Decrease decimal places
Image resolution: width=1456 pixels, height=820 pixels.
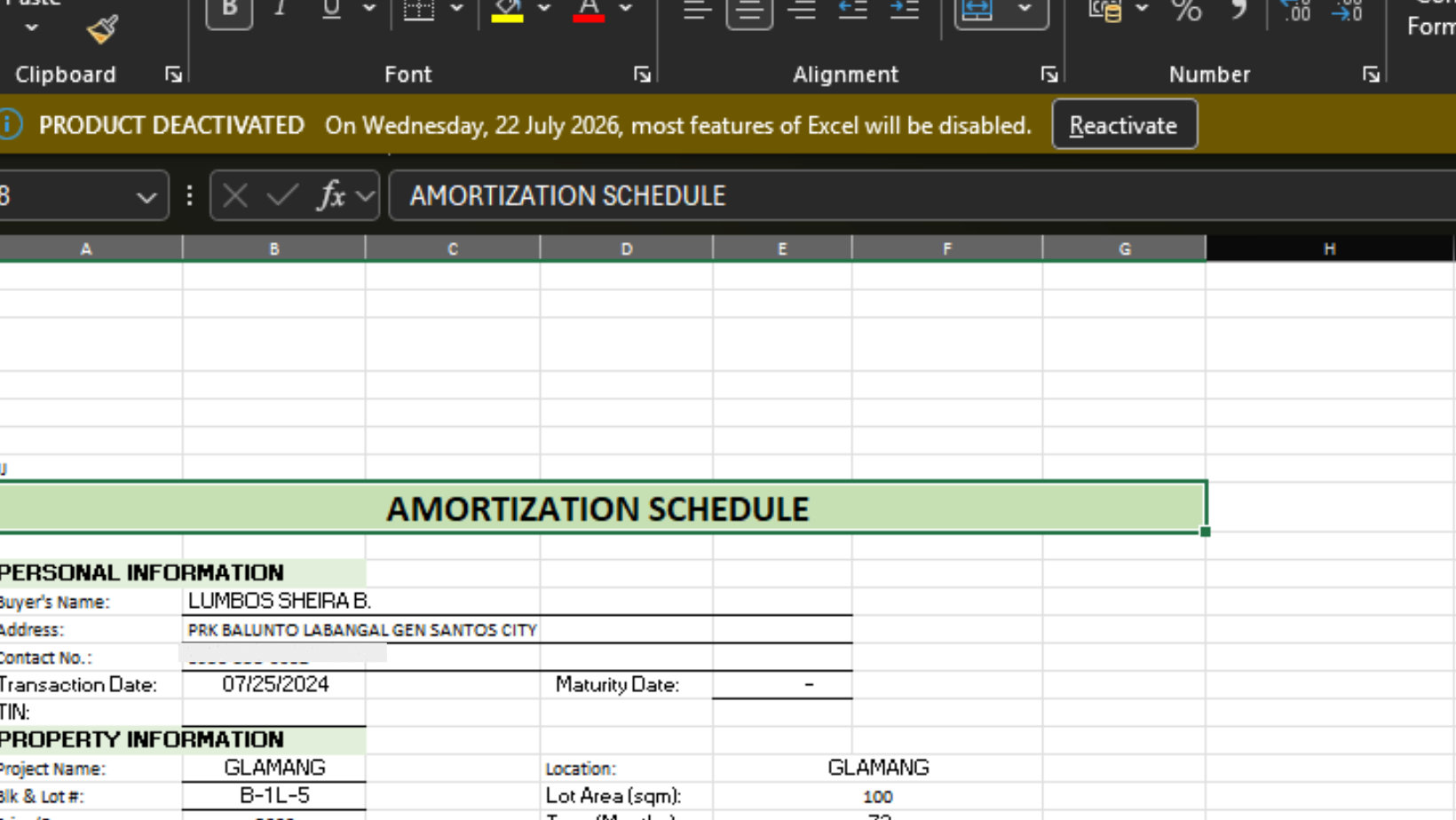pos(1348,11)
